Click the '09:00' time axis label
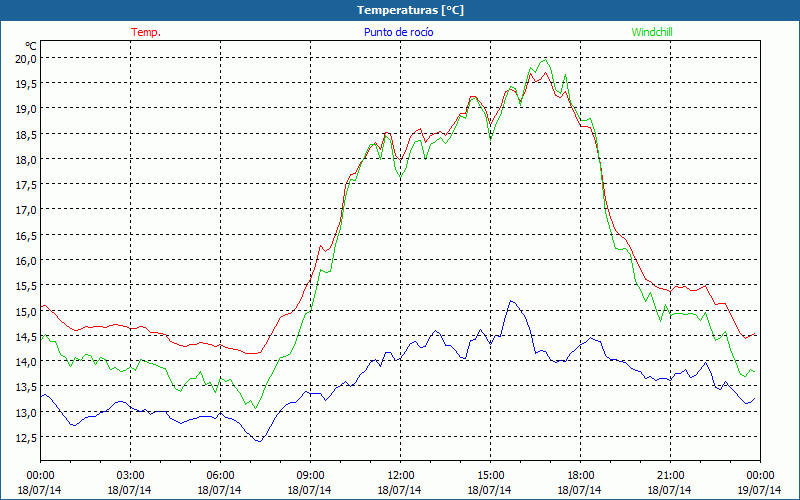The width and height of the screenshot is (800, 500). click(x=310, y=475)
